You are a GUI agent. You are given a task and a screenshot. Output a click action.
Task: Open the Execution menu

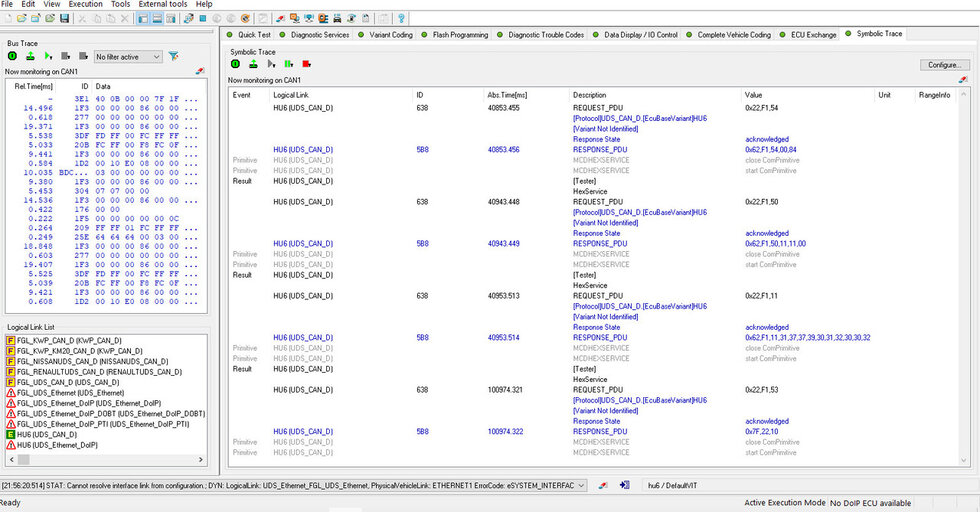click(85, 5)
